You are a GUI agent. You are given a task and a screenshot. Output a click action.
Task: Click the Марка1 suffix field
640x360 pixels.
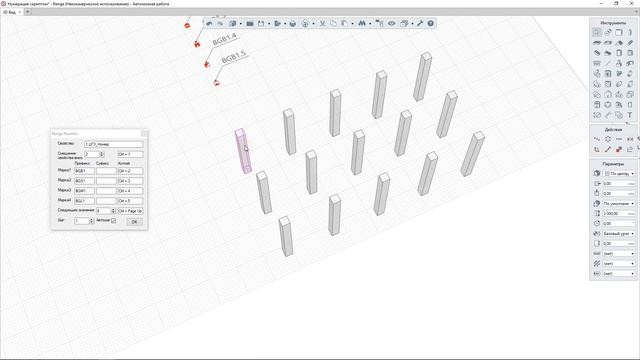(x=106, y=171)
